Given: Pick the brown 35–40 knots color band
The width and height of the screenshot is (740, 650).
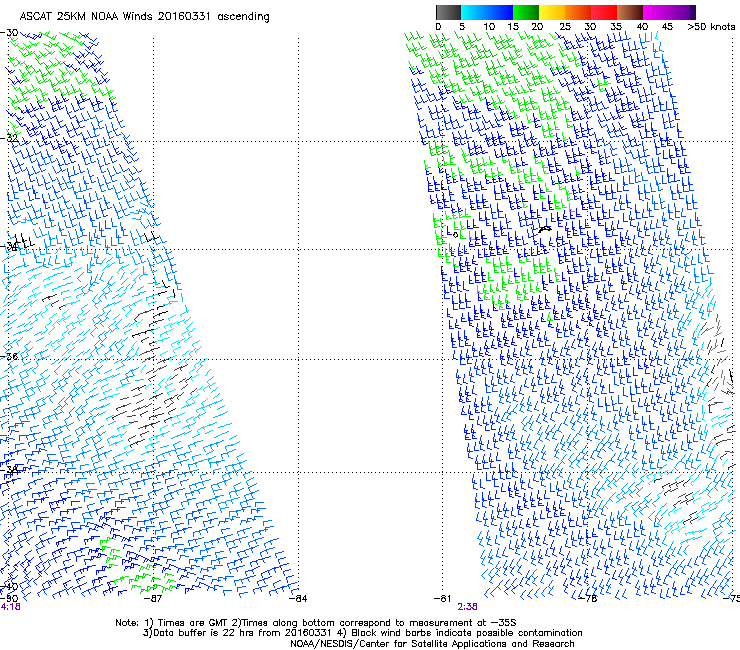Looking at the screenshot, I should coord(630,12).
